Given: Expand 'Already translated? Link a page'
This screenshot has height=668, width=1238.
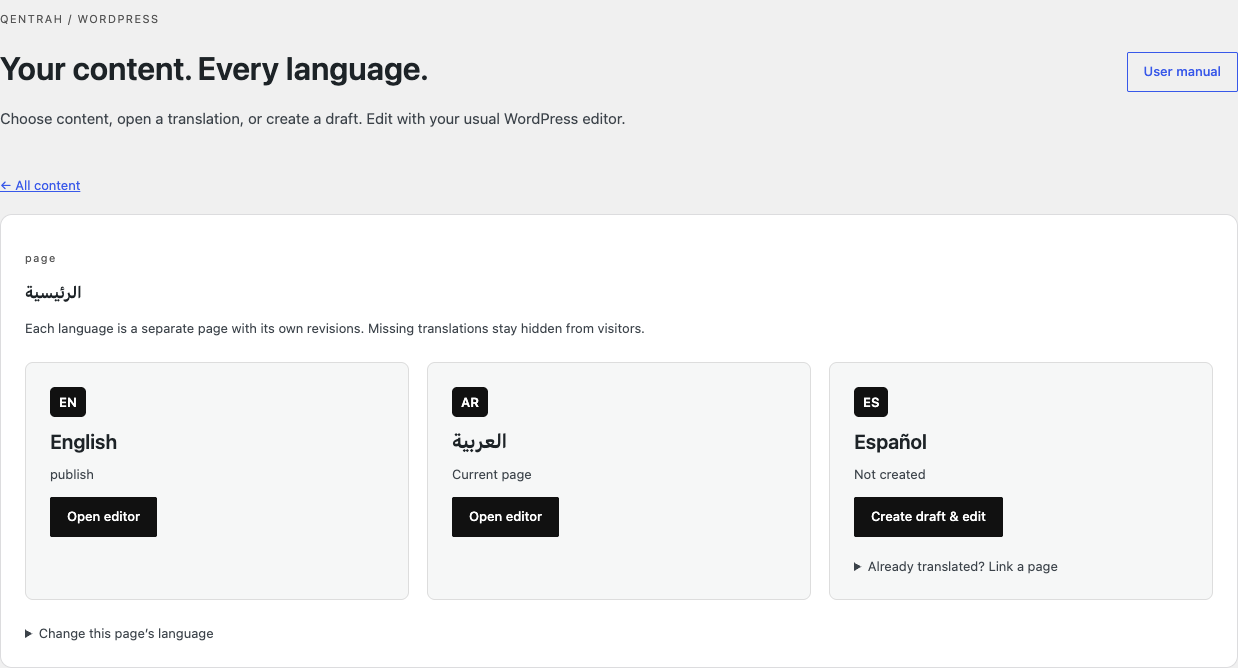Looking at the screenshot, I should coord(956,567).
